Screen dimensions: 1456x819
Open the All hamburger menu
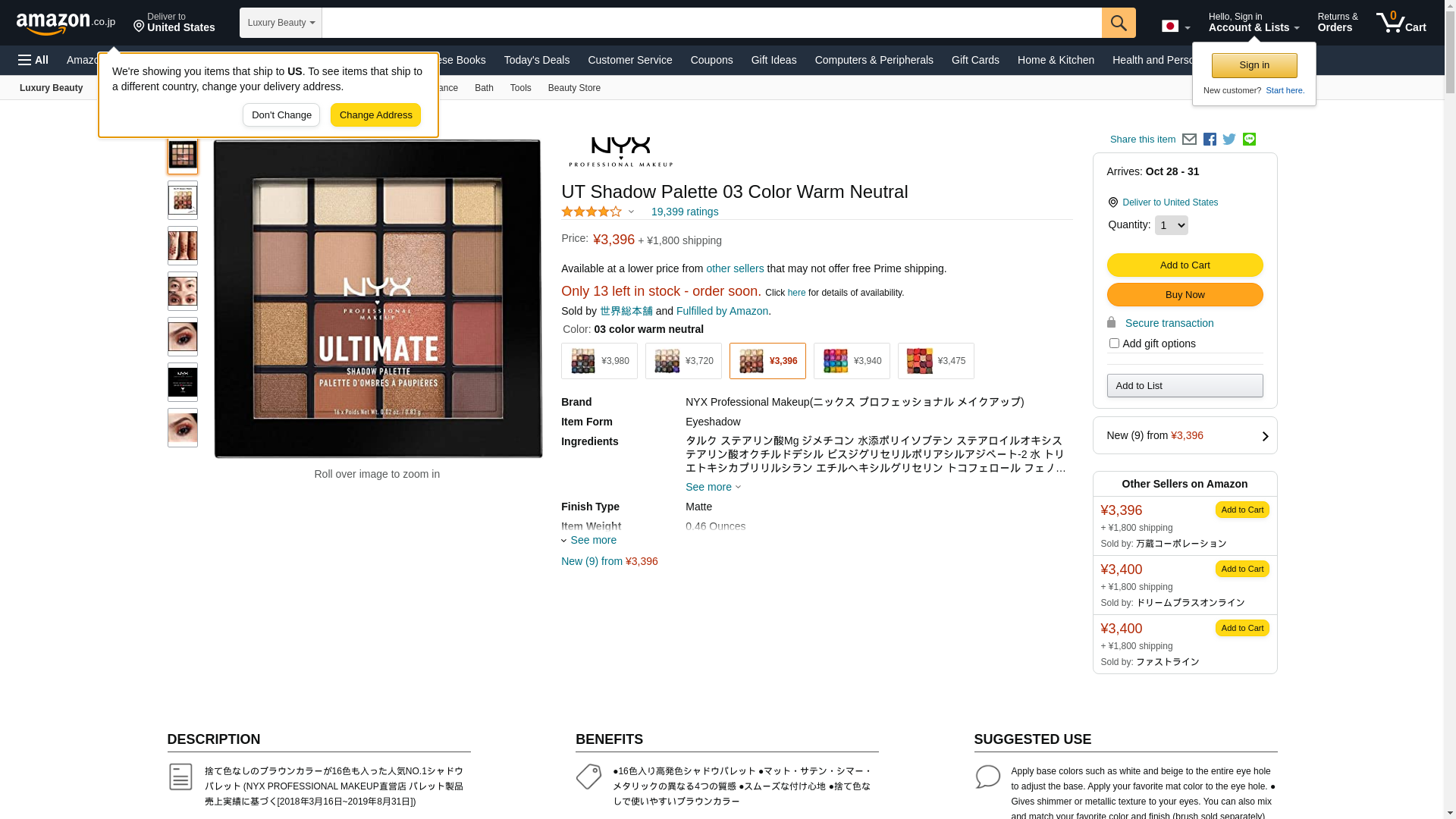click(33, 60)
